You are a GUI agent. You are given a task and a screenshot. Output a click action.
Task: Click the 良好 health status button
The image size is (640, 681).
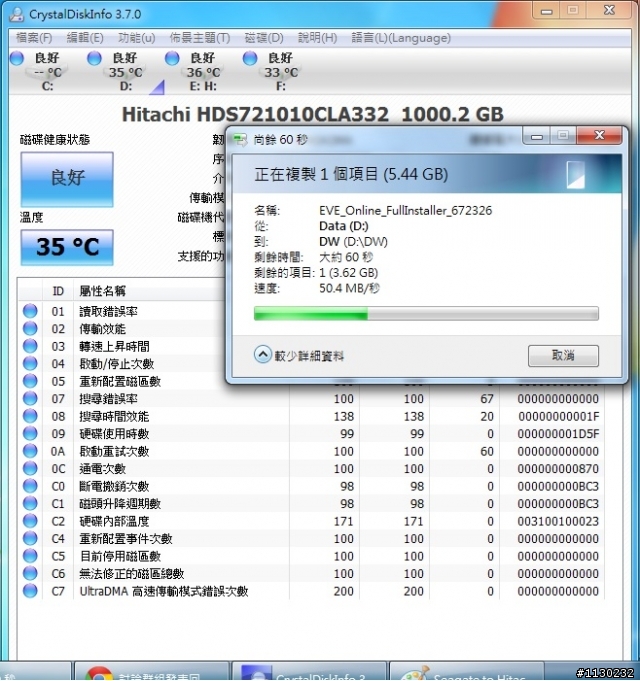tap(67, 179)
